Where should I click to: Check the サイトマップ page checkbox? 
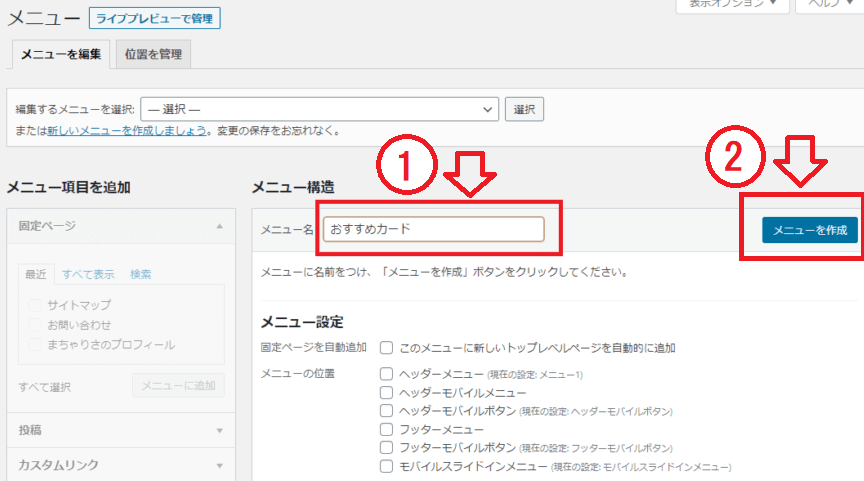pos(36,305)
